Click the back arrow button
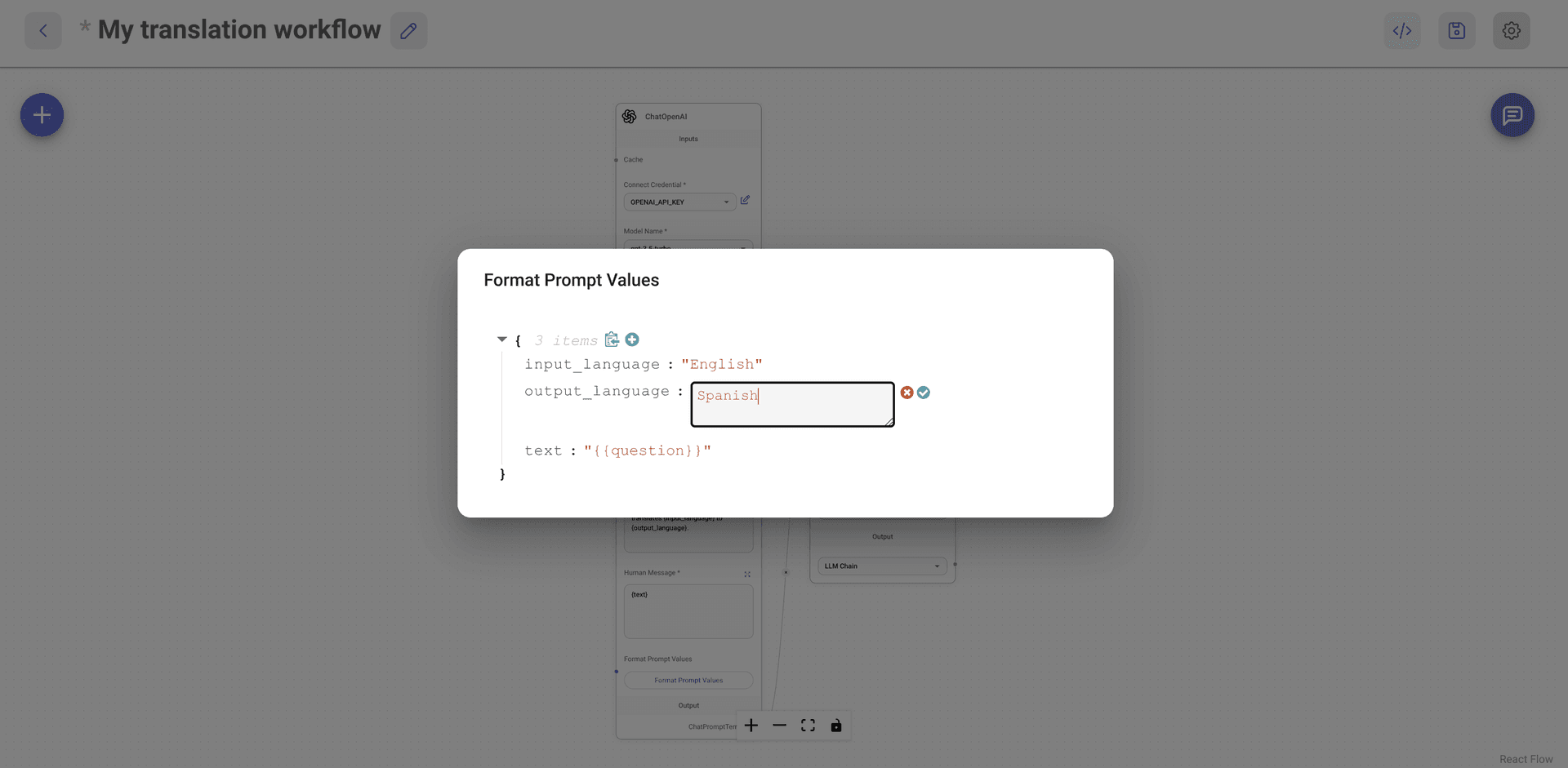The image size is (1568, 768). [43, 31]
